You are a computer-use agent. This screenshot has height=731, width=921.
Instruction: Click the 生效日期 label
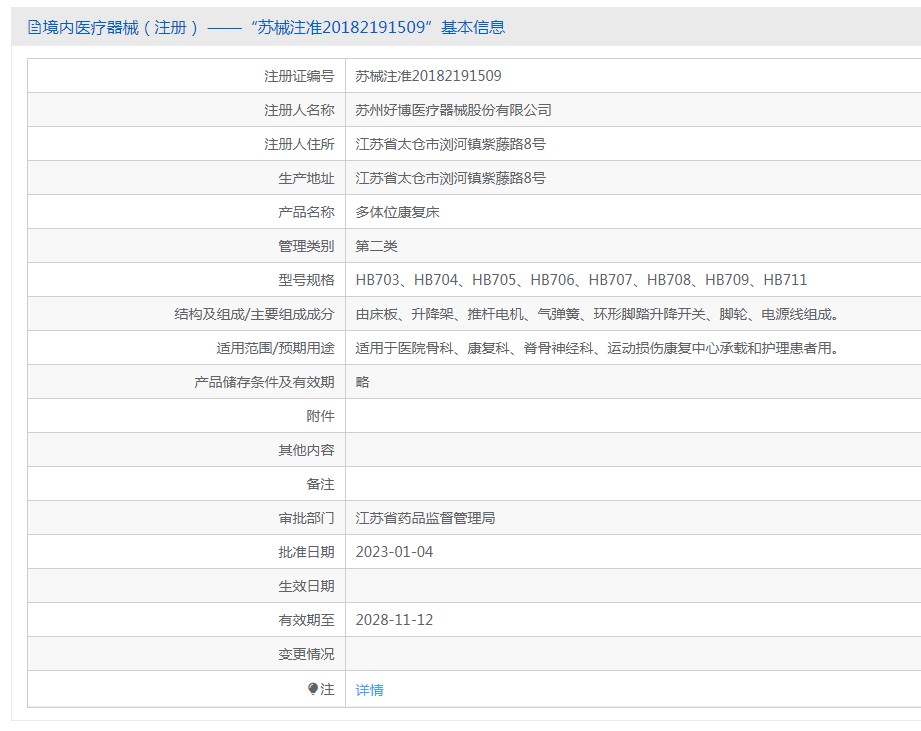(x=306, y=586)
